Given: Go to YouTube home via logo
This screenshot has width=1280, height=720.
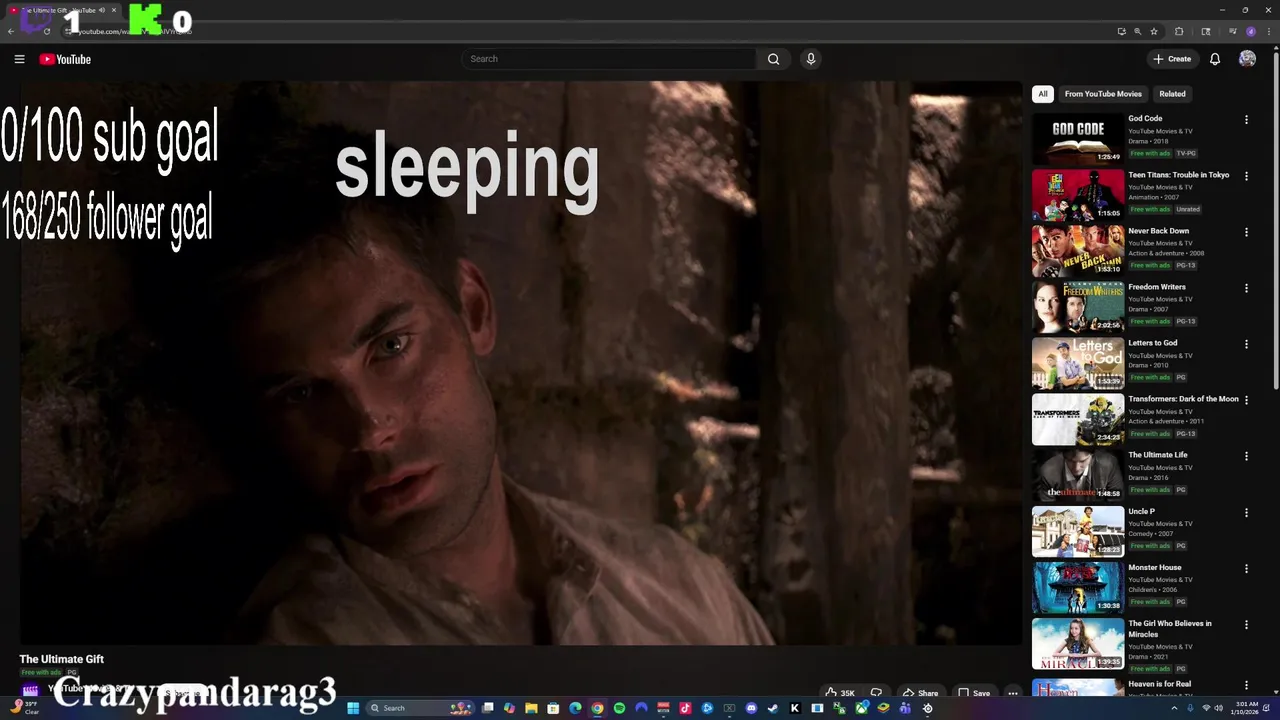Looking at the screenshot, I should pos(65,59).
